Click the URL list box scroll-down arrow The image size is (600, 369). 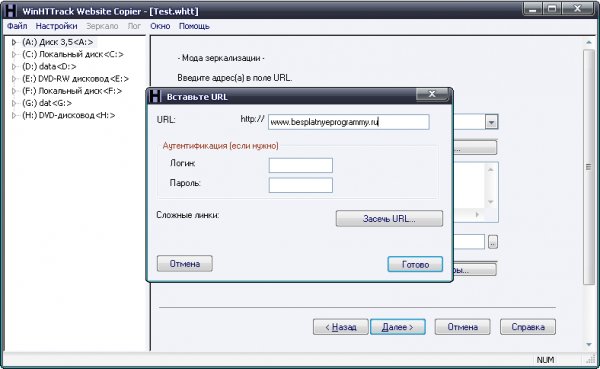pos(491,202)
